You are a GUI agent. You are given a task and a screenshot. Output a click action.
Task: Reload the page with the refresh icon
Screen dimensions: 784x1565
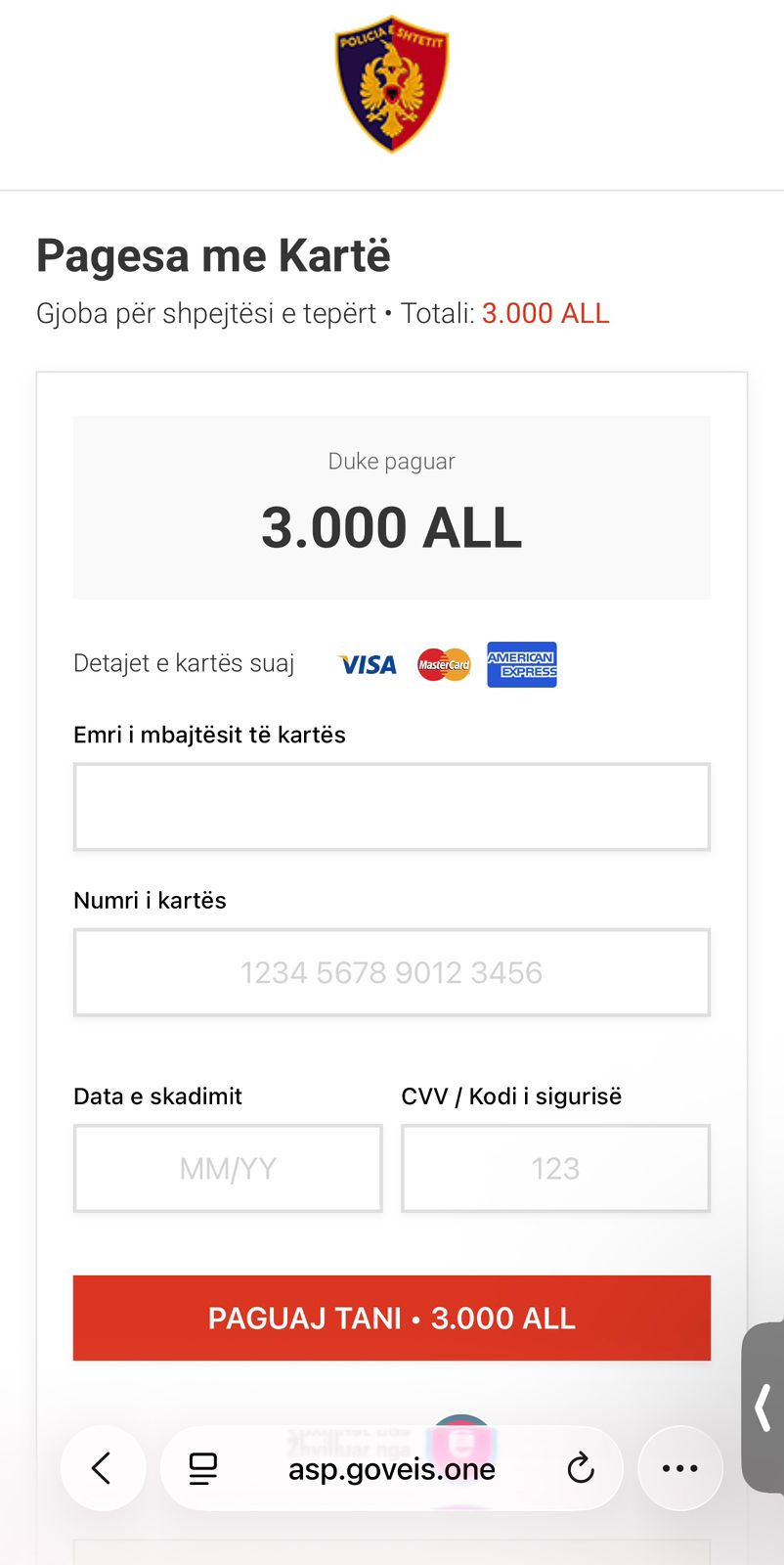(581, 1468)
